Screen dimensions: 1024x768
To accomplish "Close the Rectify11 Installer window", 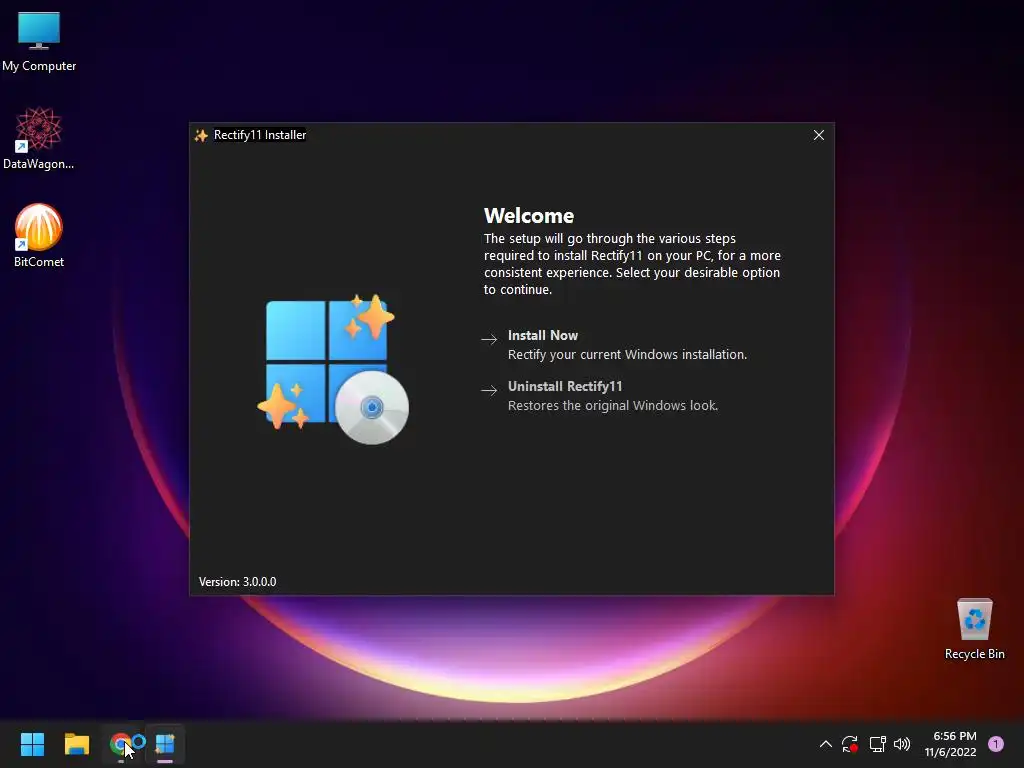I will (x=818, y=135).
